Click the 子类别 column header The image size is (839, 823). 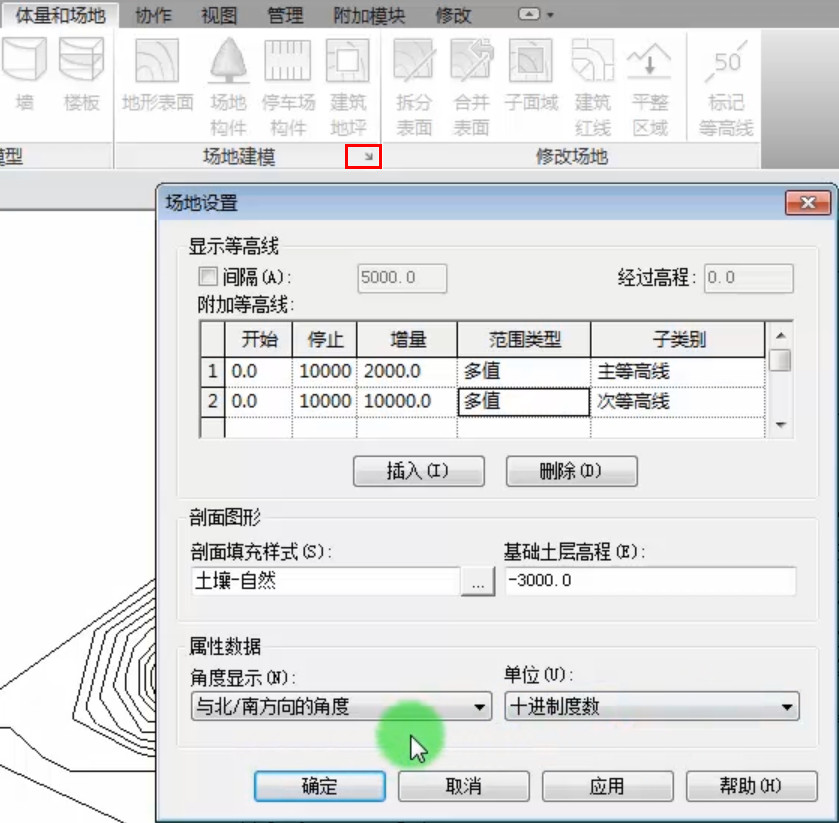pos(678,339)
